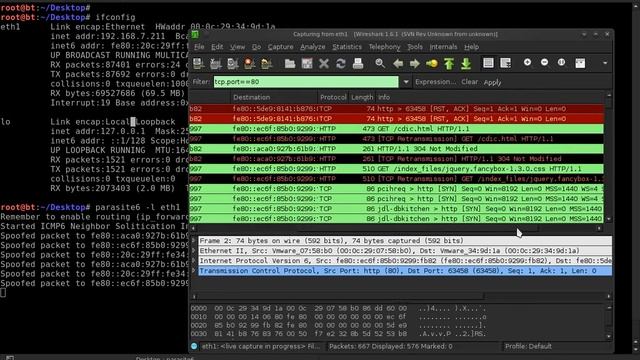Go back in packet history

[x=398, y=63]
